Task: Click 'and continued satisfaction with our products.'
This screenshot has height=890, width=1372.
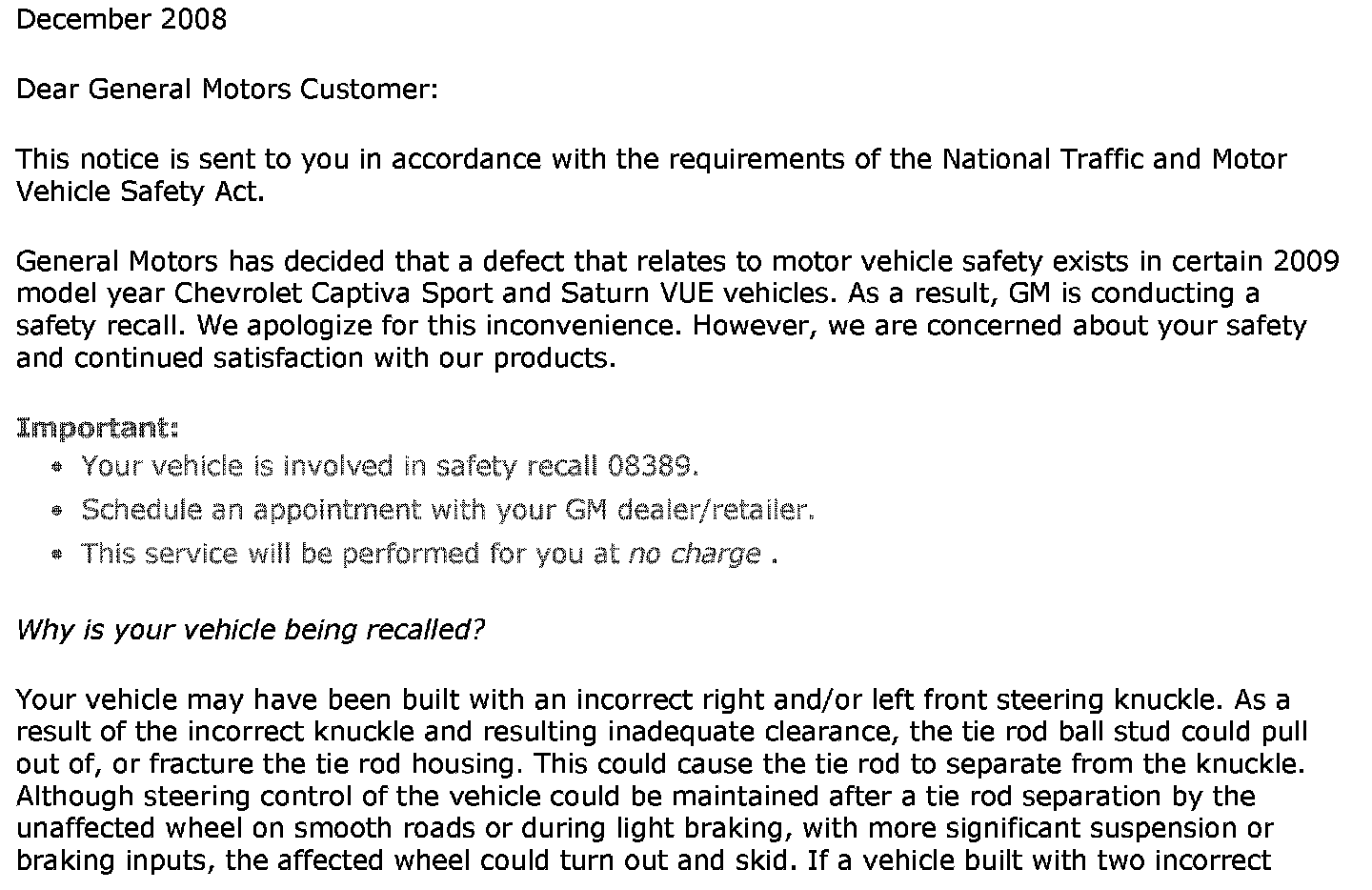Action: (x=316, y=358)
